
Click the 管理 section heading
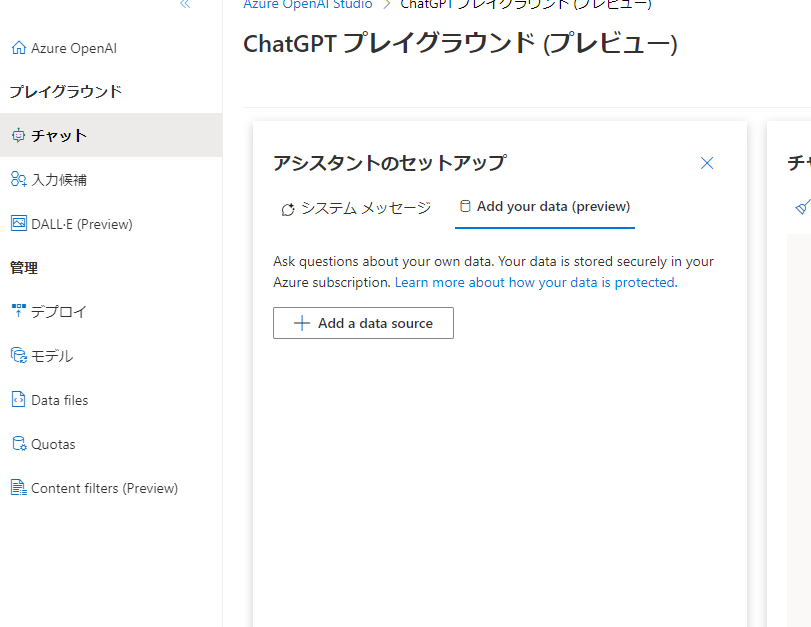click(x=24, y=267)
